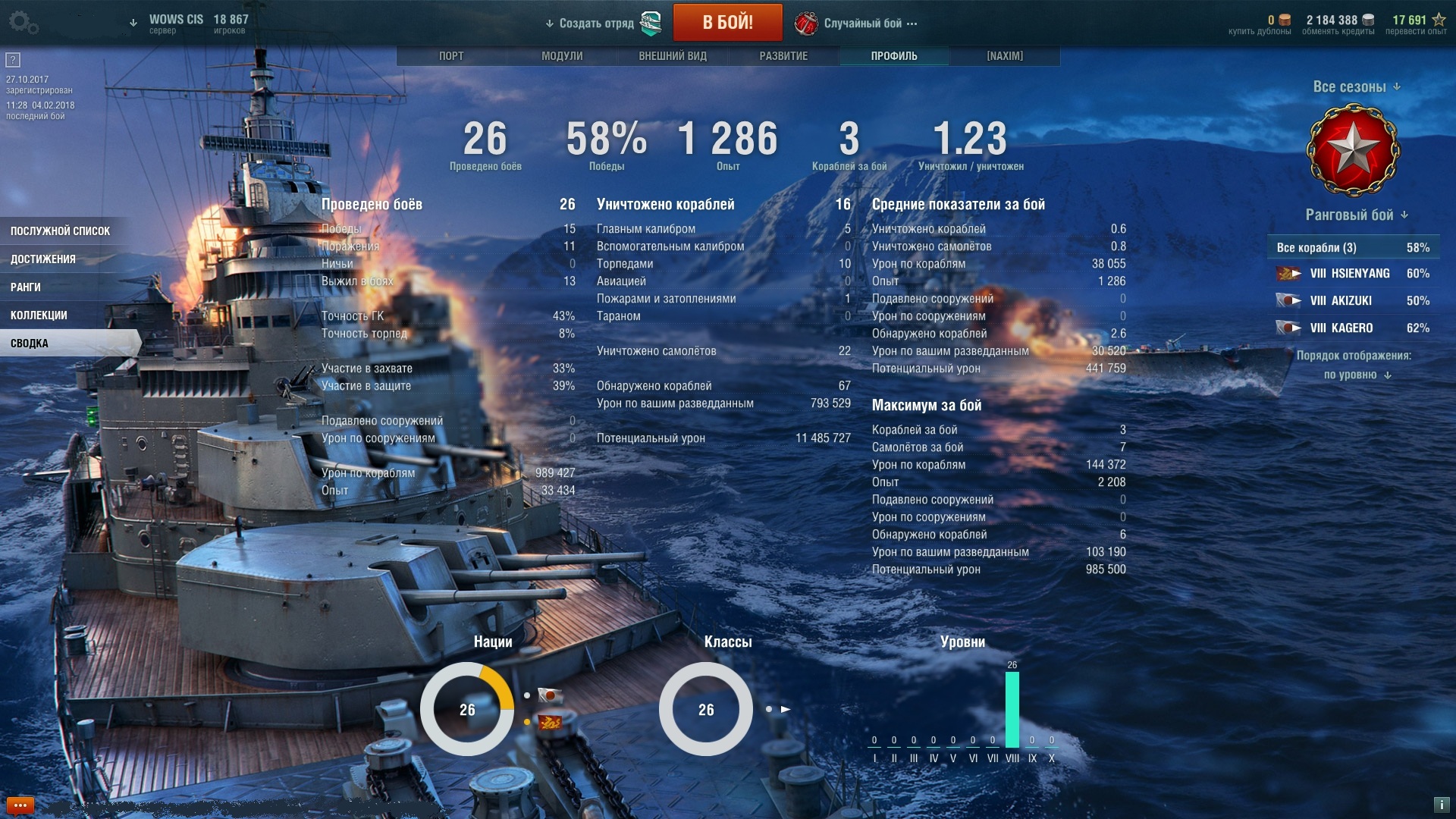This screenshot has height=819, width=1456.
Task: Click the question mark help icon
Action: [x=13, y=59]
